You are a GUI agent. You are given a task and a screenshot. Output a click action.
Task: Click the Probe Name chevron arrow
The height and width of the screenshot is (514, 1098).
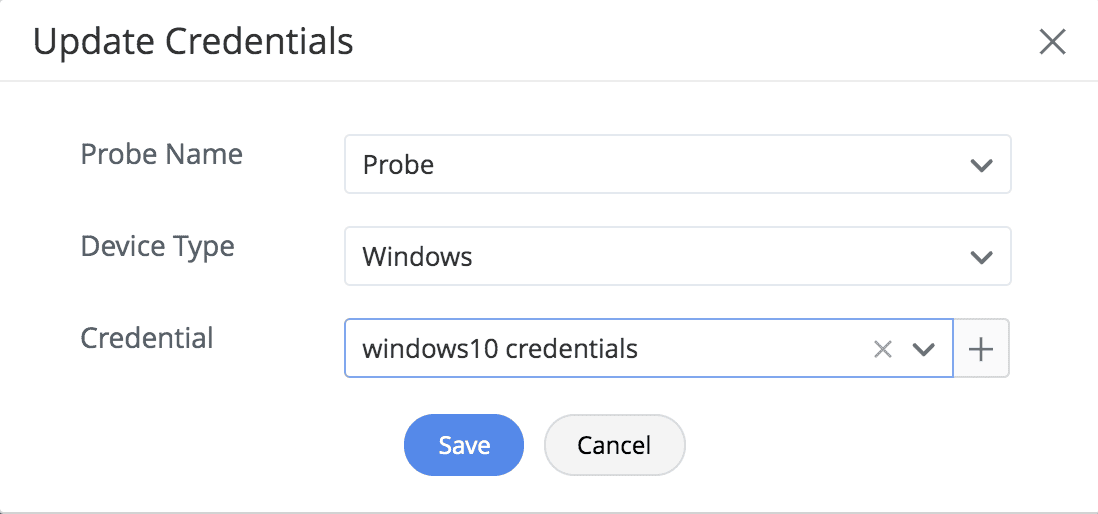pyautogui.click(x=981, y=165)
